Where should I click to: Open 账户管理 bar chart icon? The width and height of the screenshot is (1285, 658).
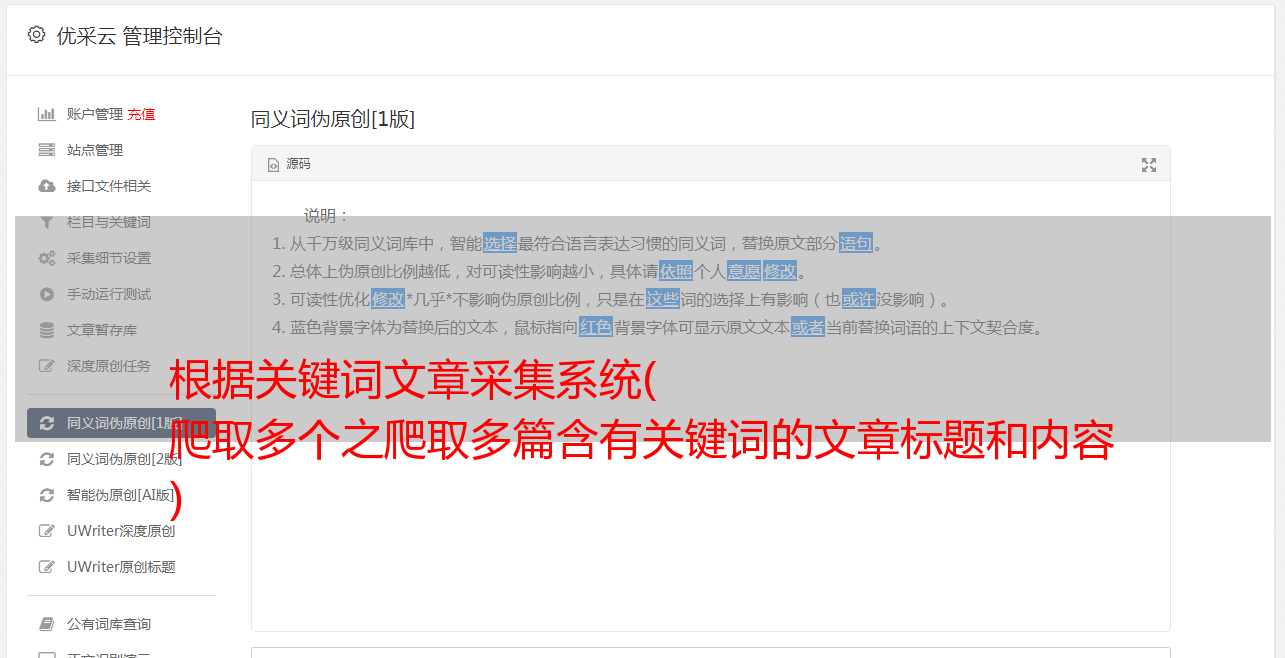46,114
